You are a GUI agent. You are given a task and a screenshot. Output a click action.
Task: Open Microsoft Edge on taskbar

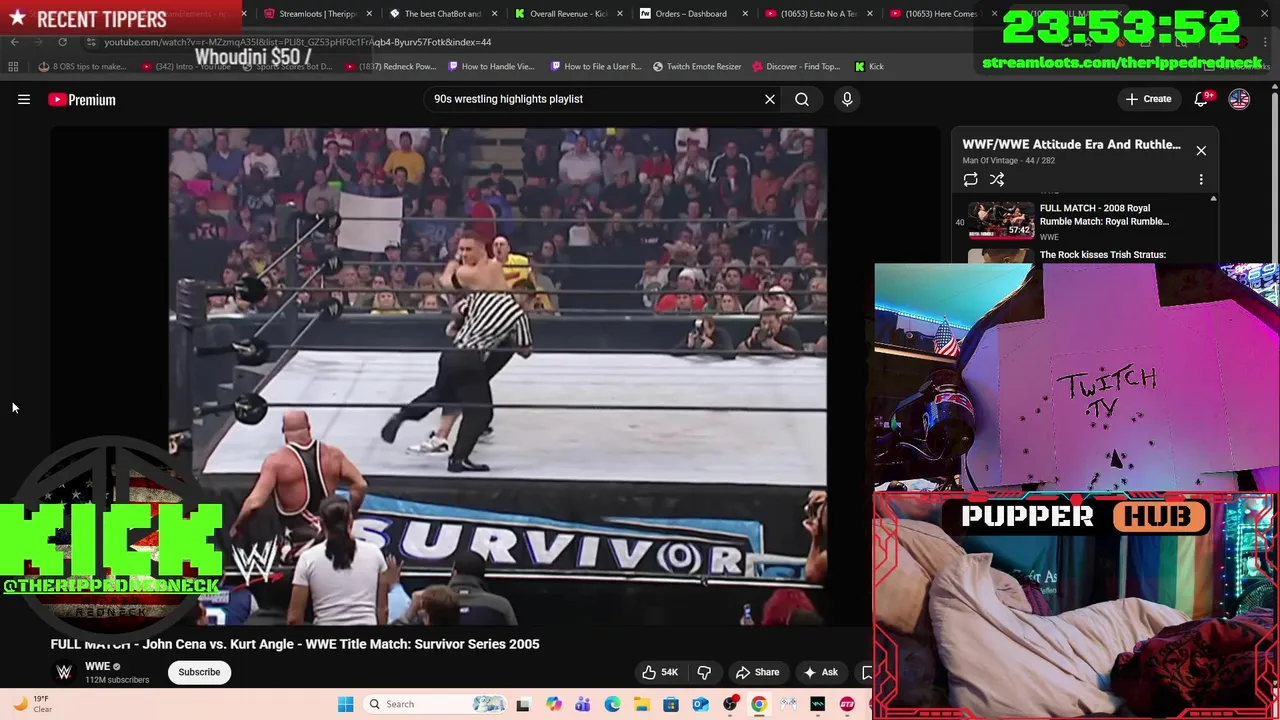tap(612, 704)
